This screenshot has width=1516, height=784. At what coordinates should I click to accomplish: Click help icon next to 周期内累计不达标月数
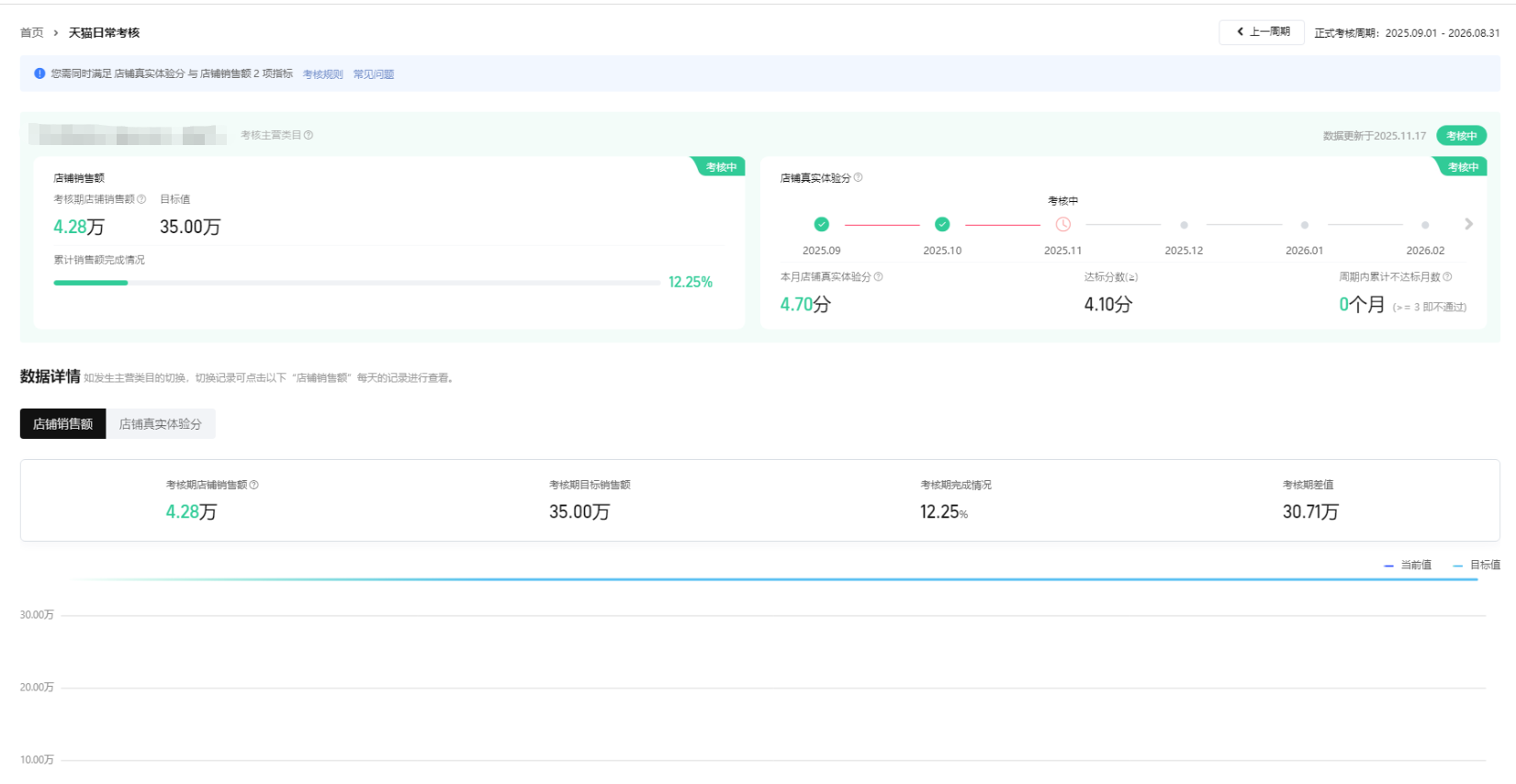(1447, 277)
